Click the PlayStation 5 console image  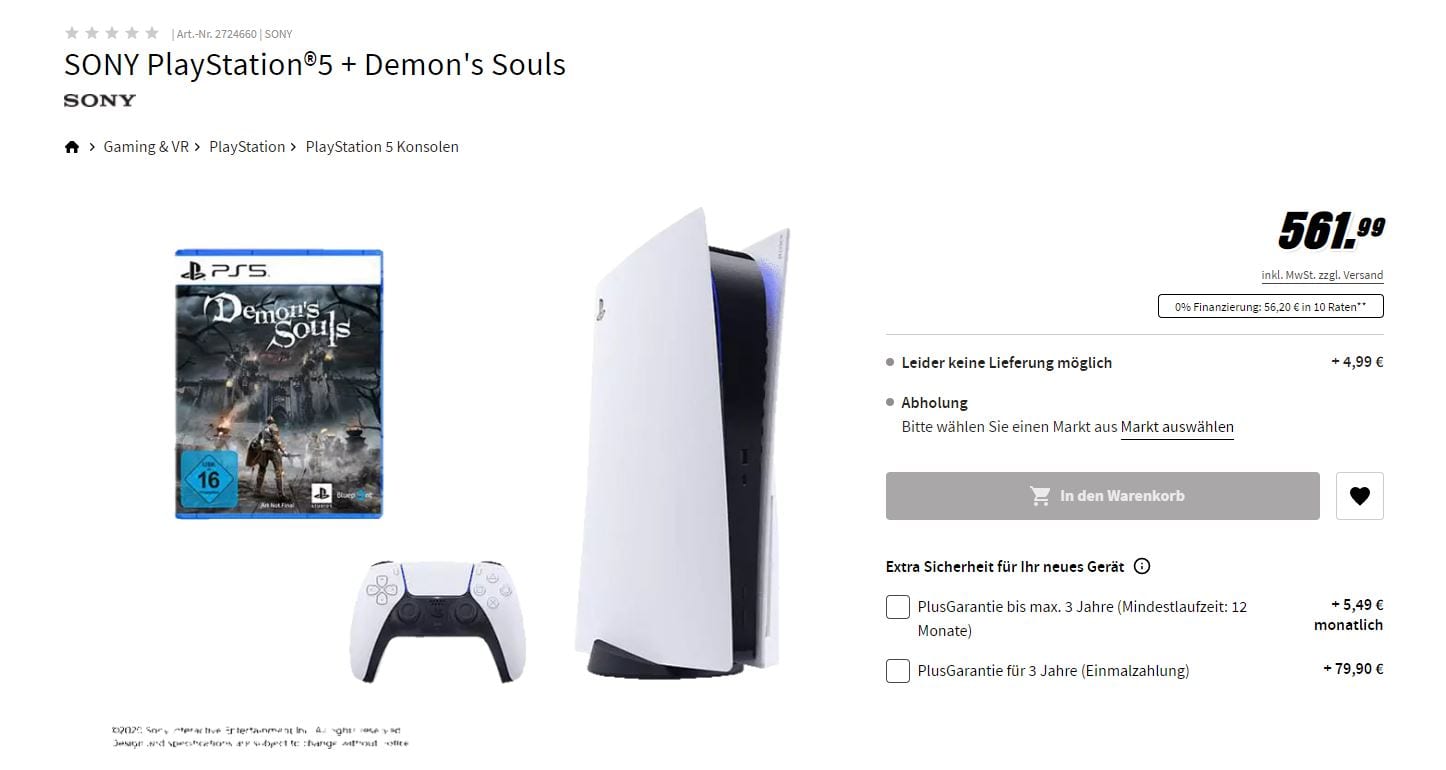[682, 442]
